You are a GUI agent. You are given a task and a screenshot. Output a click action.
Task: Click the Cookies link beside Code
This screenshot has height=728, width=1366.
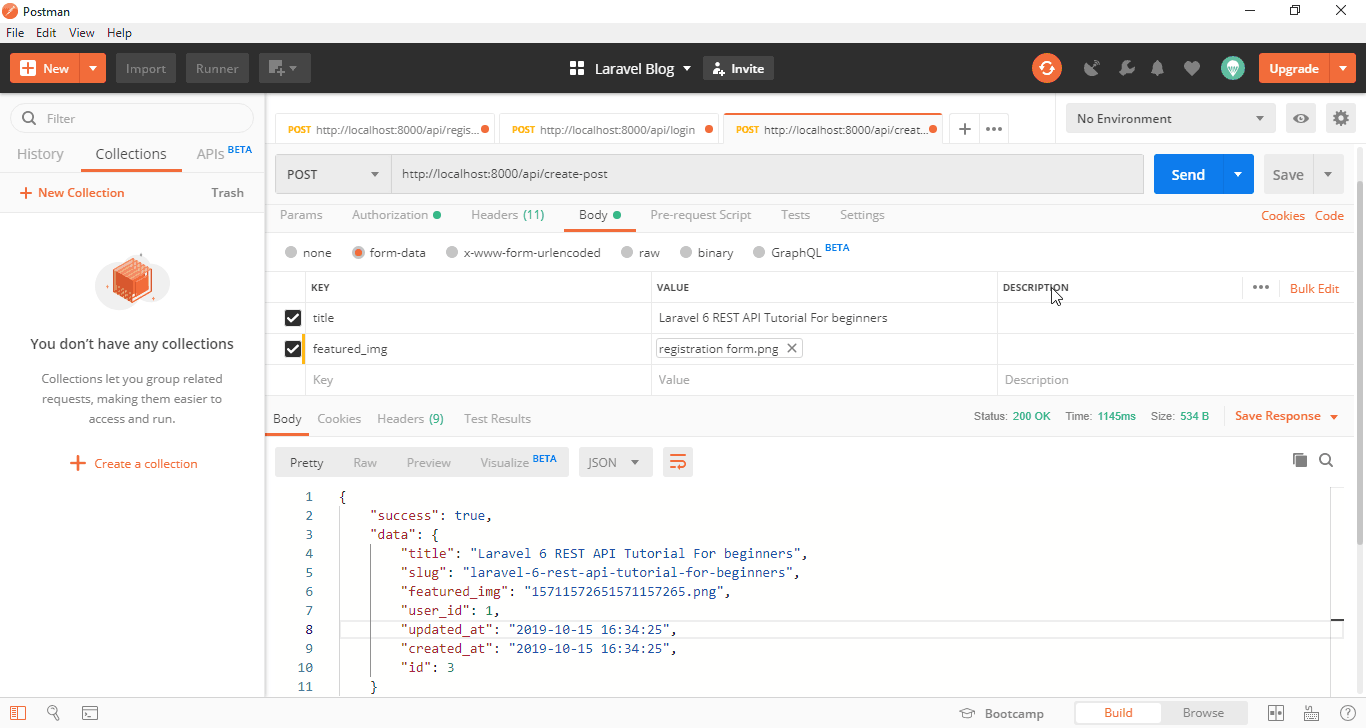(x=1283, y=215)
